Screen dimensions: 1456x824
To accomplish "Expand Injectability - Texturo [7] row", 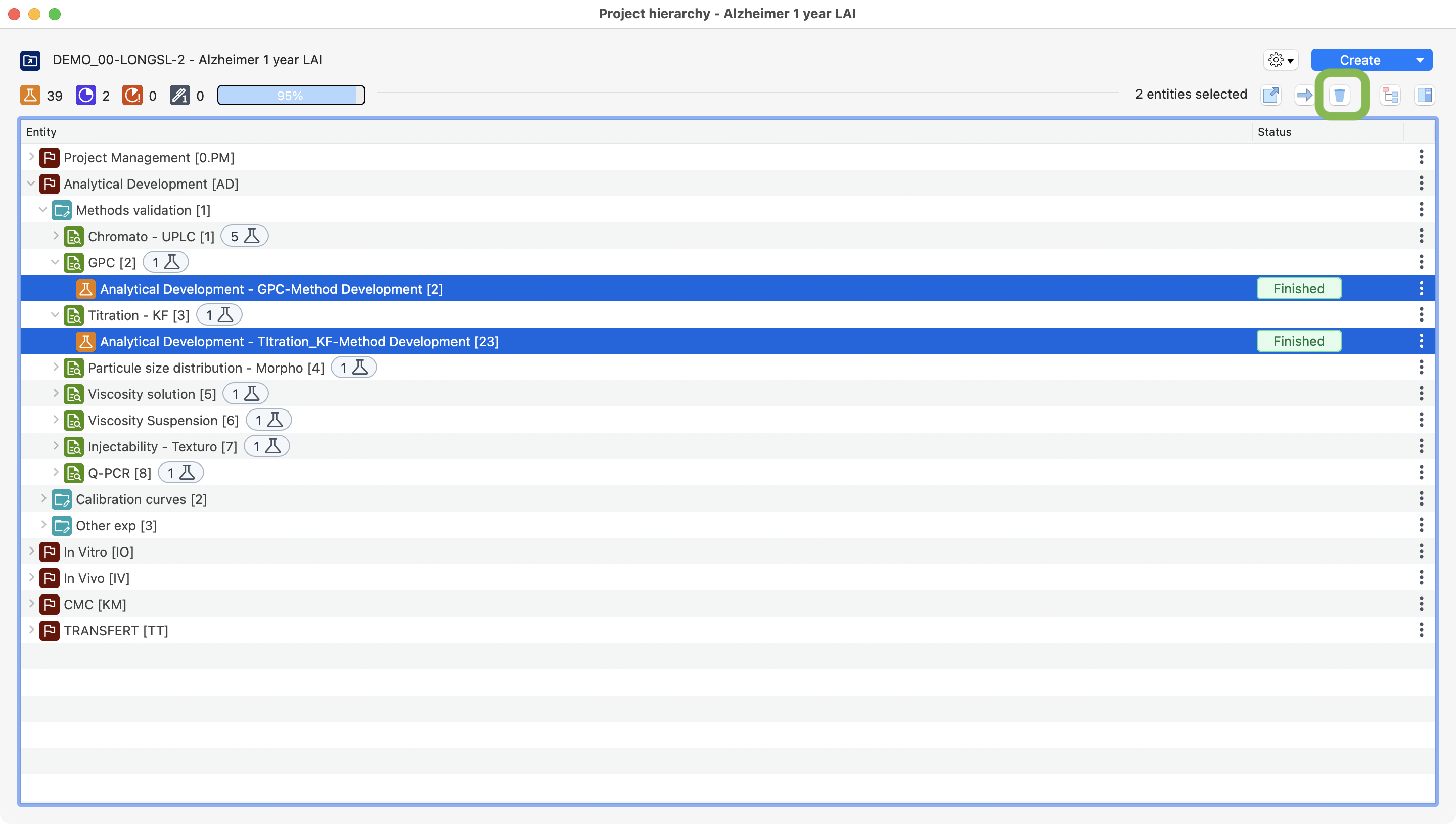I will coord(56,446).
